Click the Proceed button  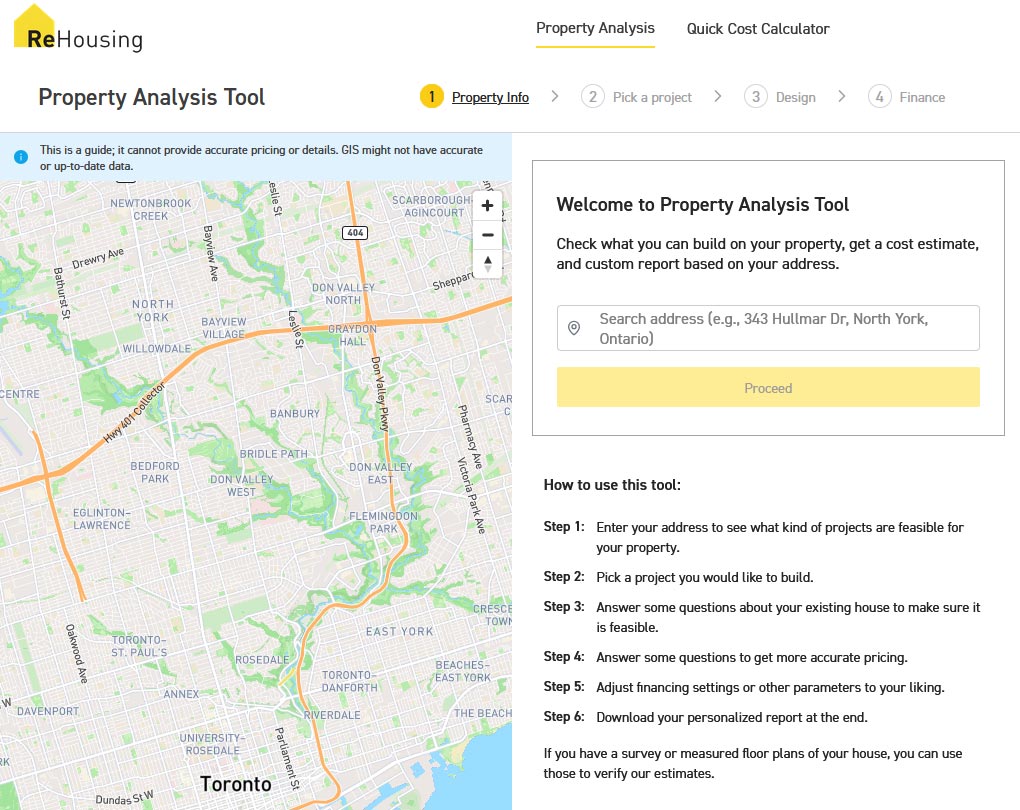(768, 387)
